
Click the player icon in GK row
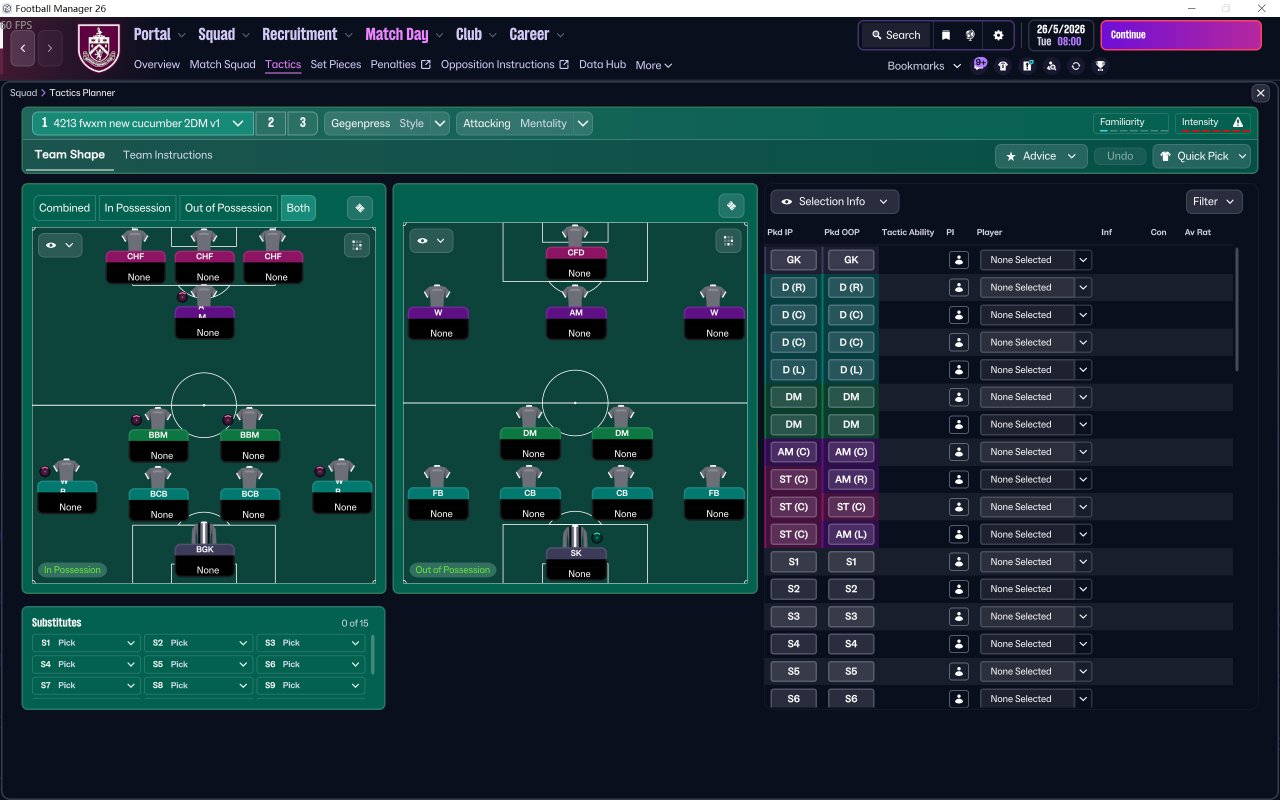pyautogui.click(x=959, y=260)
